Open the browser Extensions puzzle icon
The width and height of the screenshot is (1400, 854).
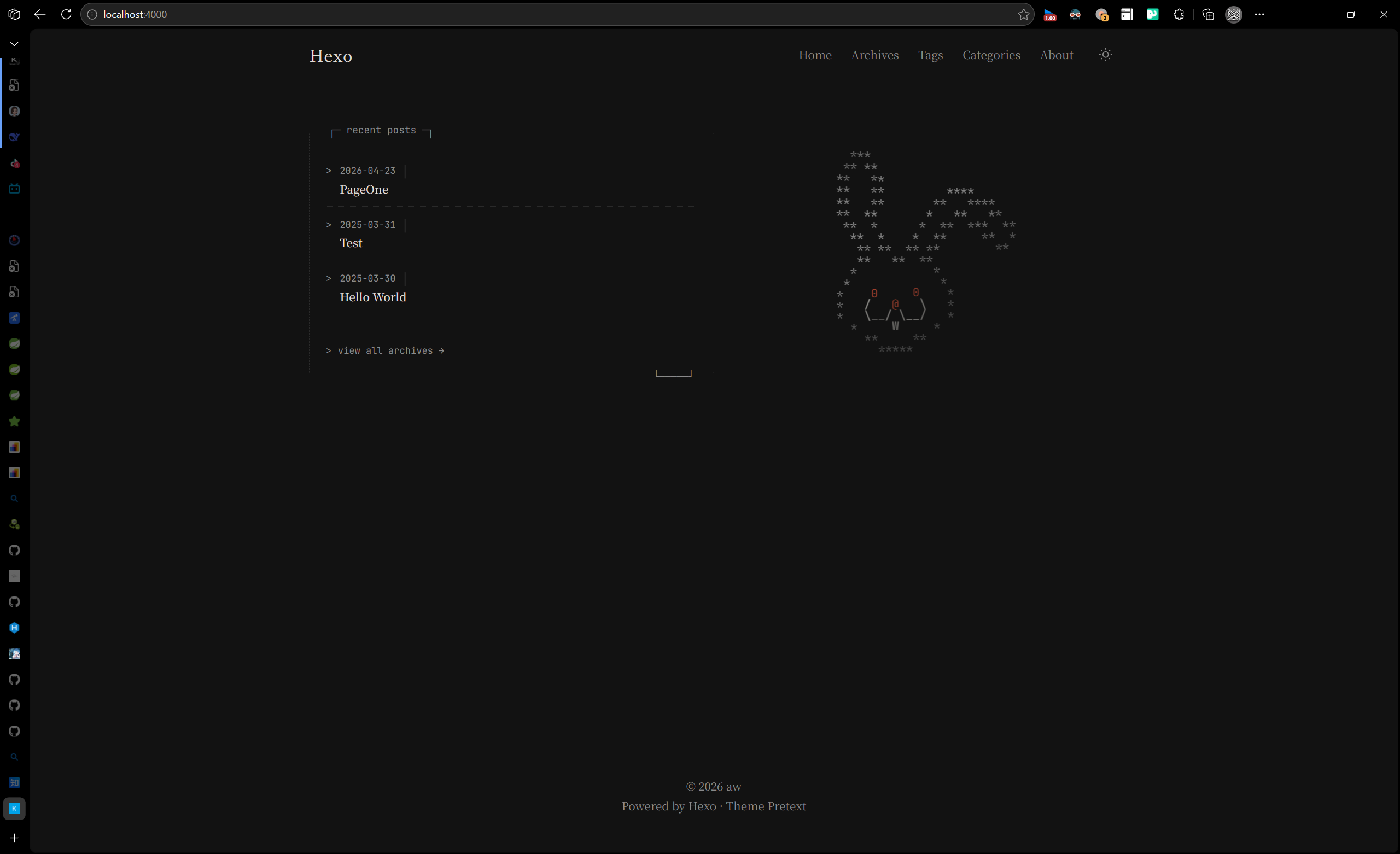(1179, 14)
